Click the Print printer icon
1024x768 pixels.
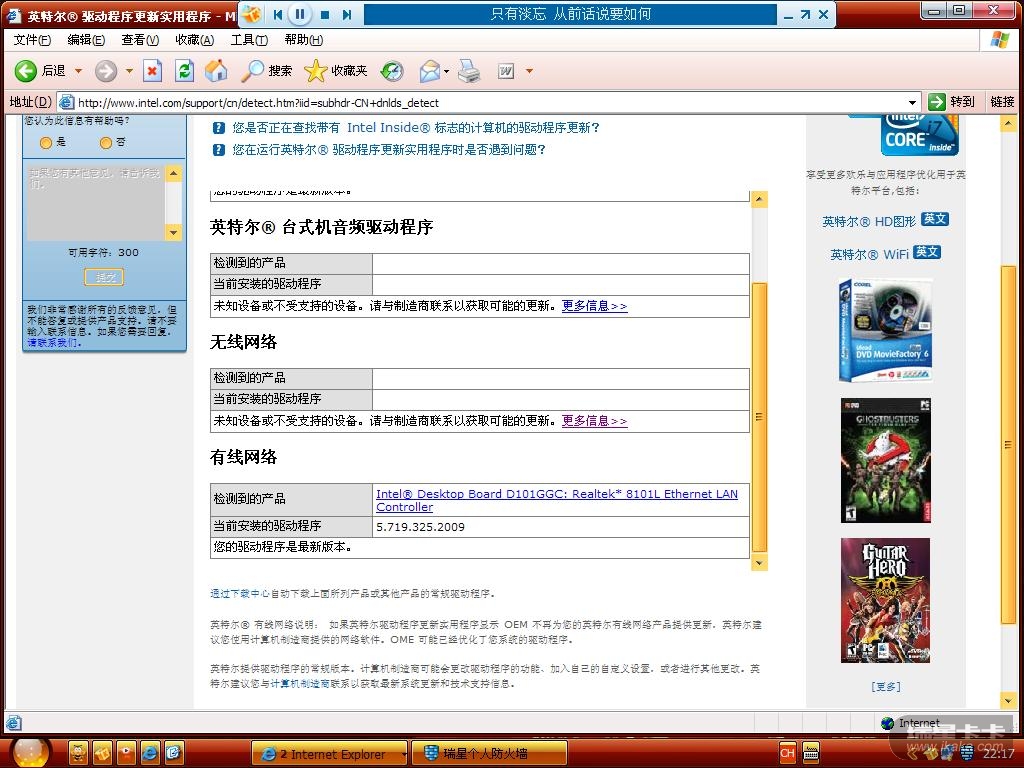tap(469, 71)
